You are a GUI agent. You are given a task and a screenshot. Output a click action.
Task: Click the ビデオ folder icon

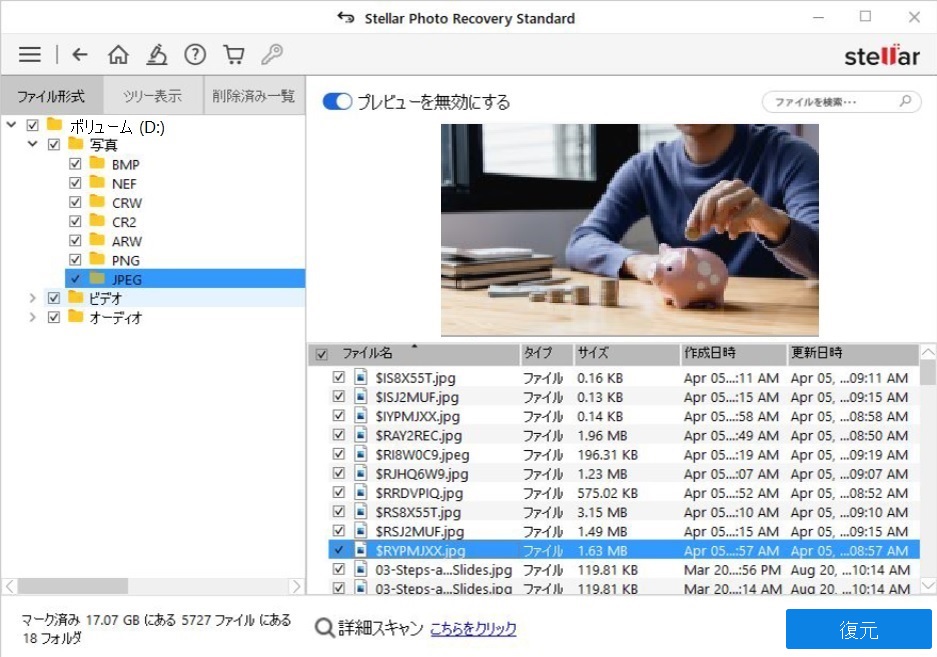[x=75, y=297]
